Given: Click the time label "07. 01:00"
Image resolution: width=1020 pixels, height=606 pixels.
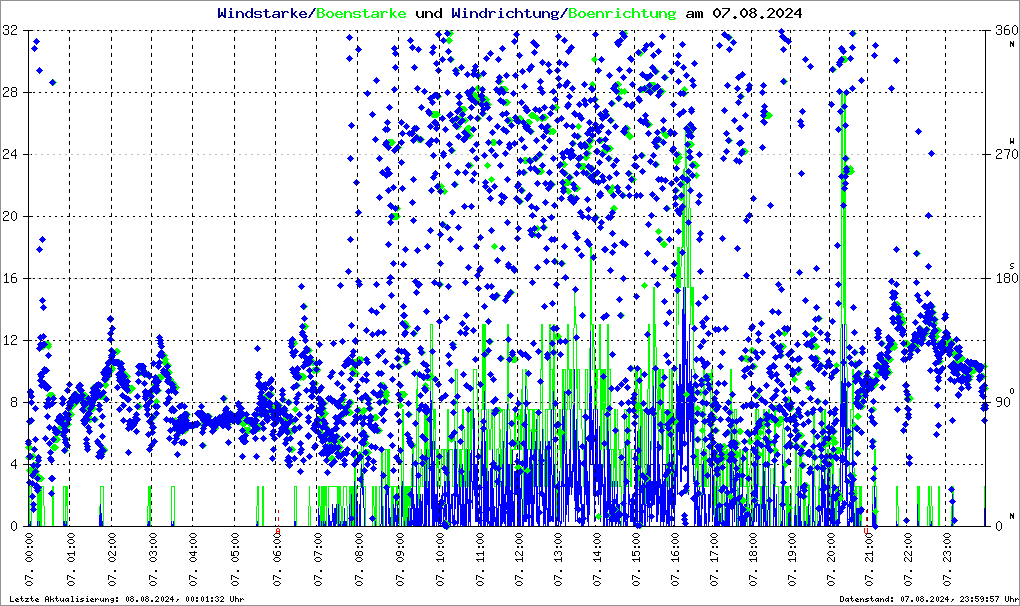Looking at the screenshot, I should click(70, 559).
